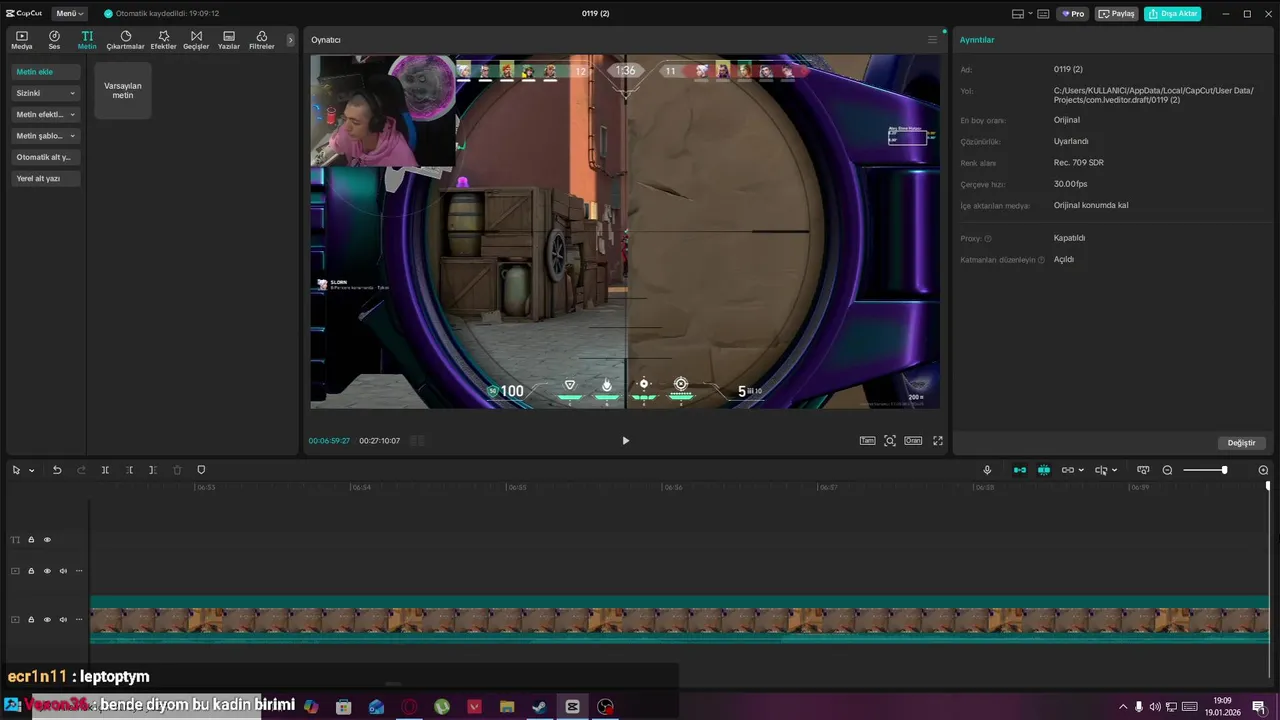Select Metin ekle in the sidebar
This screenshot has width=1280, height=720.
coord(46,72)
